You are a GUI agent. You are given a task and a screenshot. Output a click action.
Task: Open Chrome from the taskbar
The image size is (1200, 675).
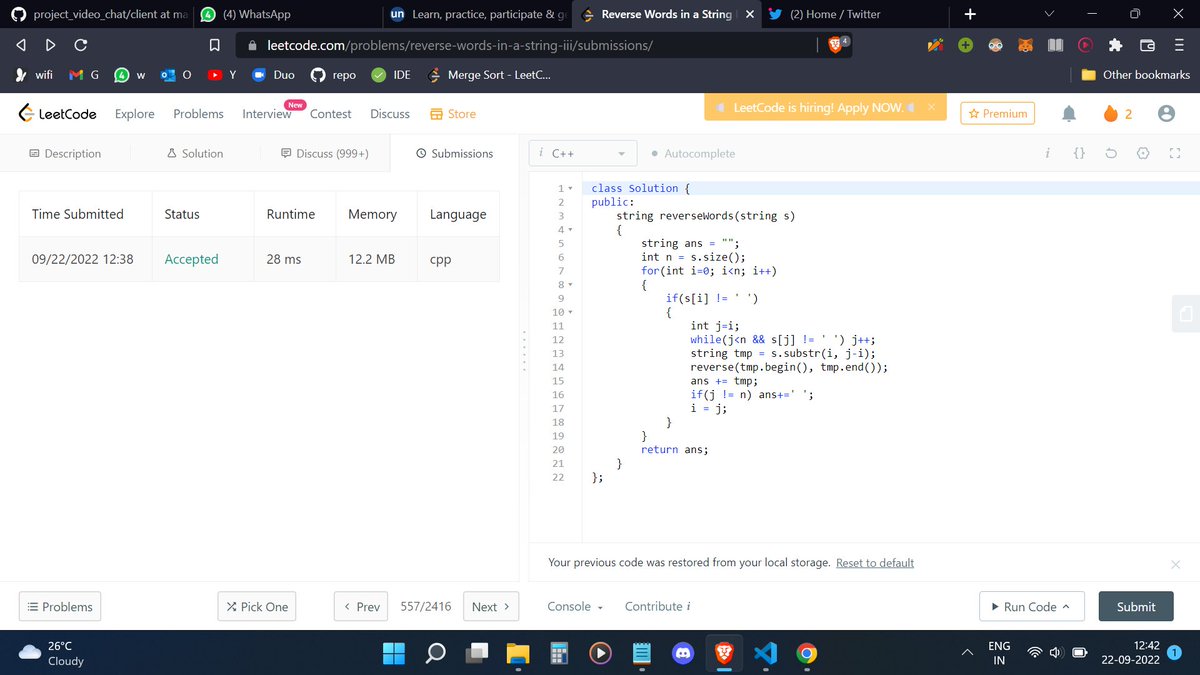(x=807, y=653)
